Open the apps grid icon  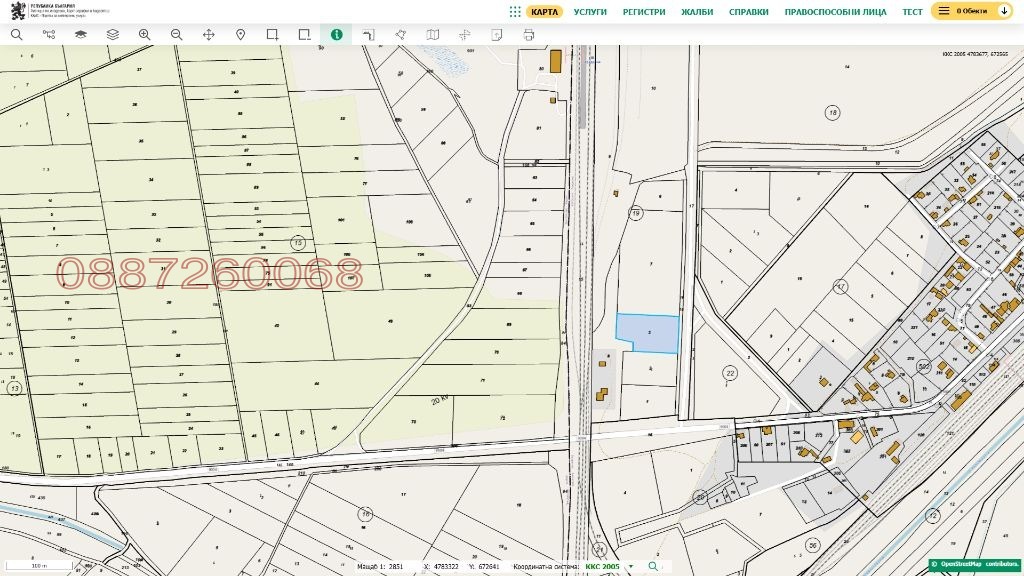(x=514, y=12)
